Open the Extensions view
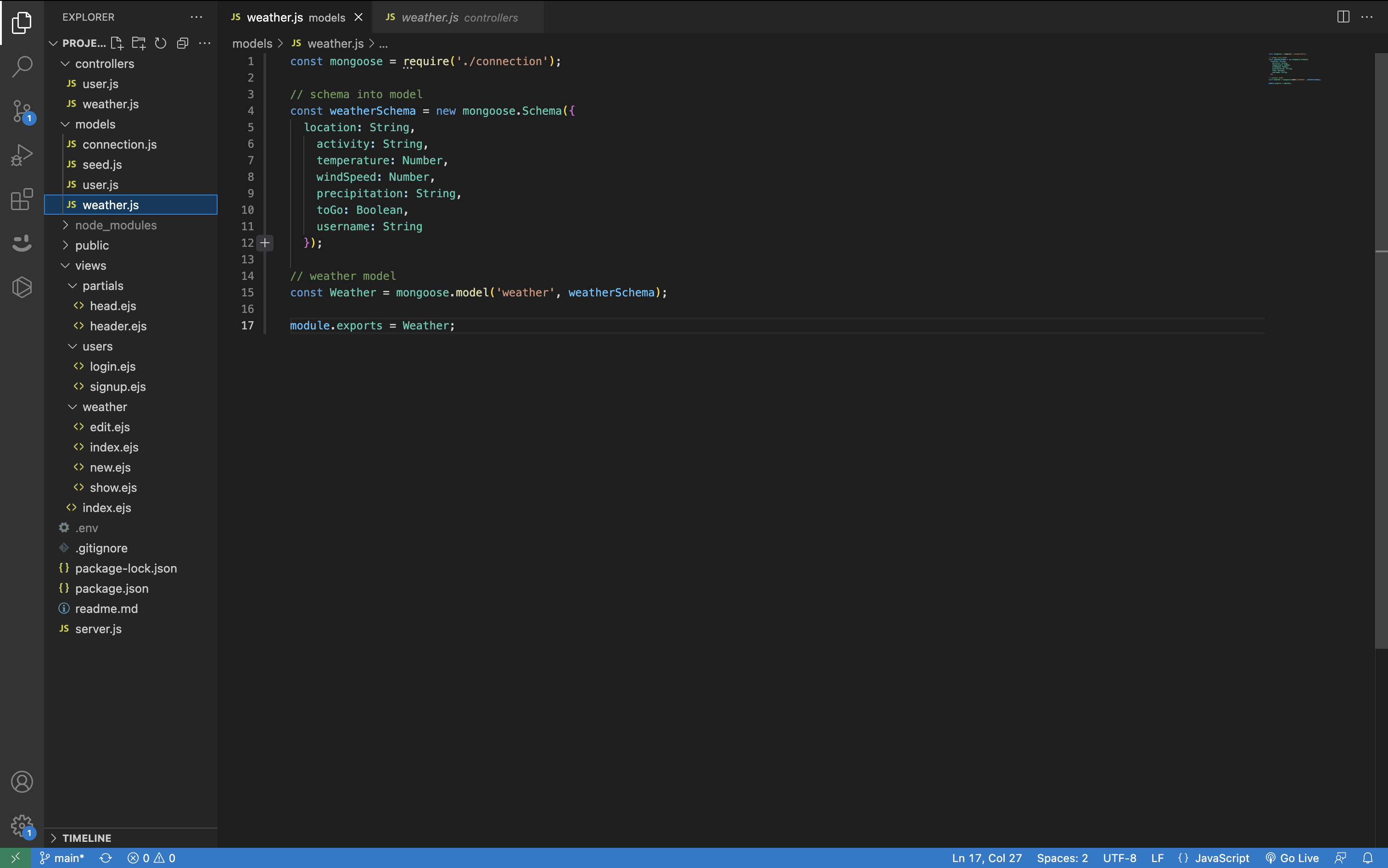 [x=22, y=199]
